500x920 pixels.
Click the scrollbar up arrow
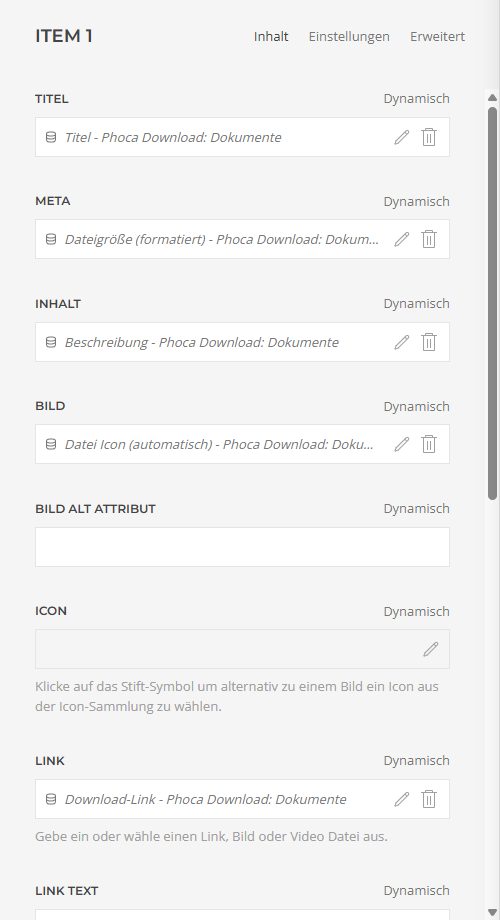pos(492,97)
